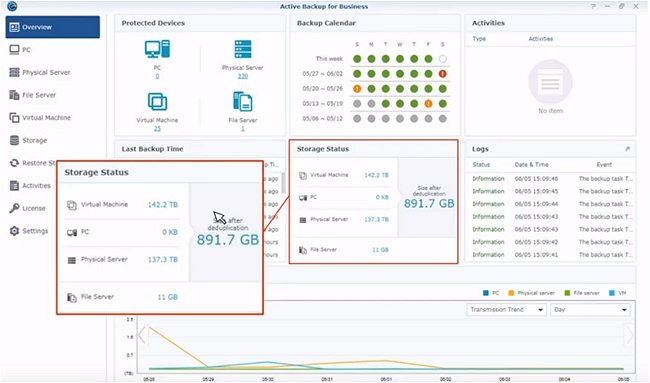Viewport: 650px width, 383px height.
Task: Click the Status column header in Logs
Action: pyautogui.click(x=481, y=165)
